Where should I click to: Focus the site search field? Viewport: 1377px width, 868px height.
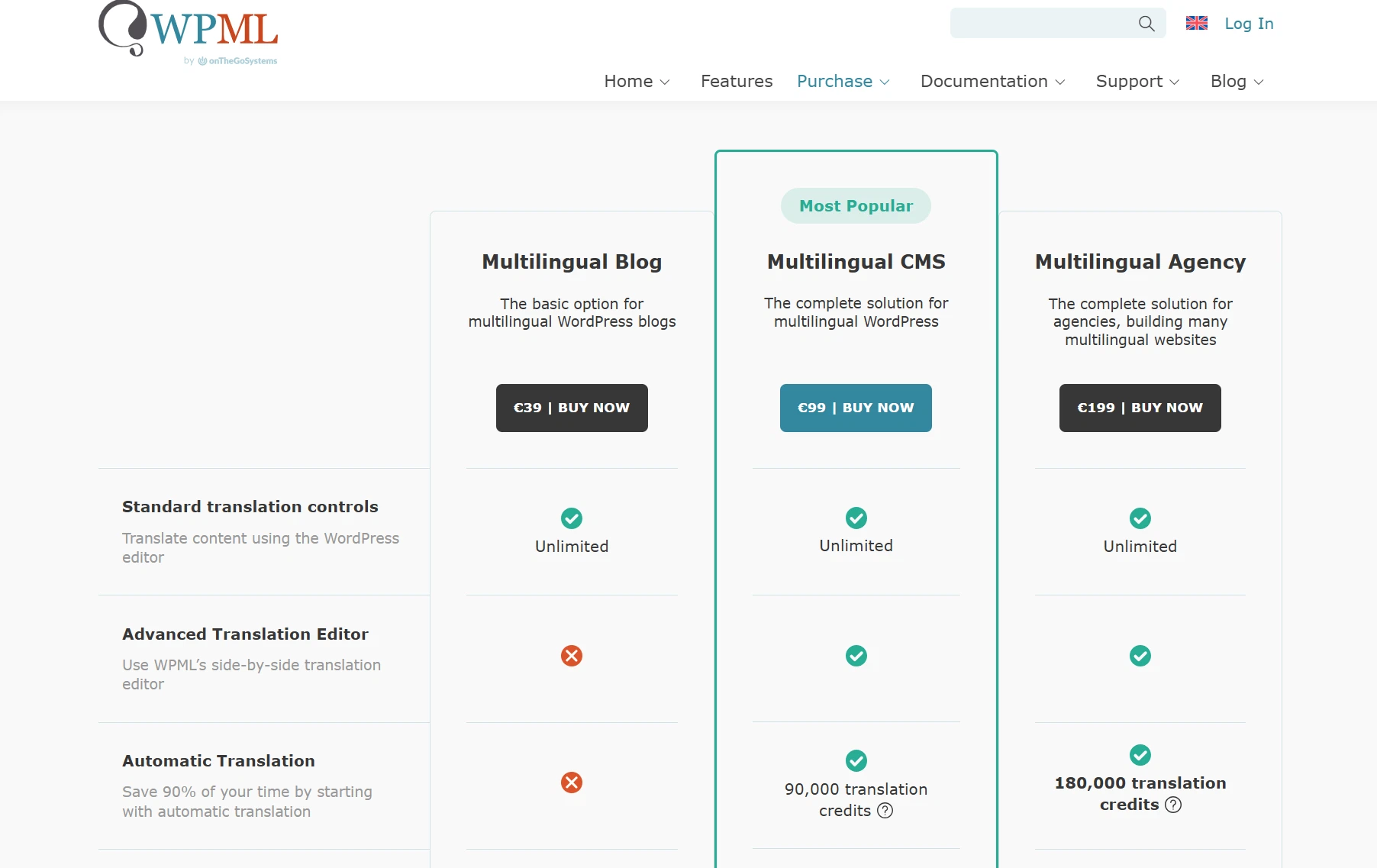(1058, 23)
